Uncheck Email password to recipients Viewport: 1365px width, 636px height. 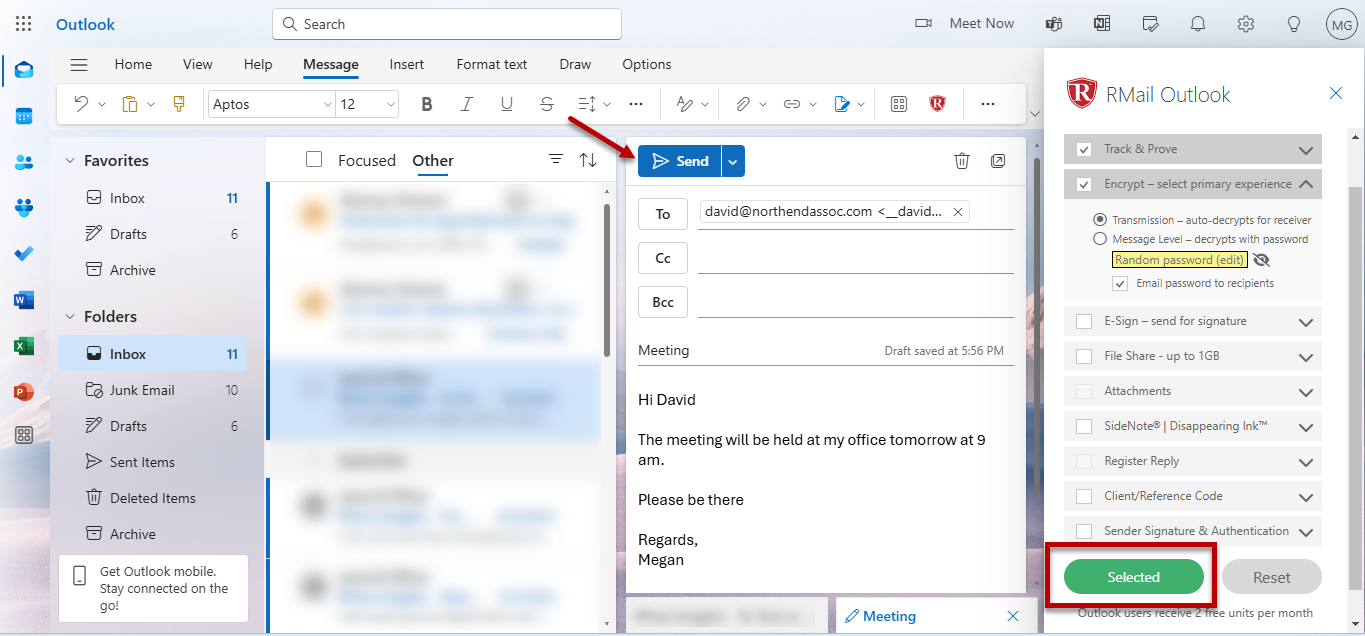coord(1120,284)
